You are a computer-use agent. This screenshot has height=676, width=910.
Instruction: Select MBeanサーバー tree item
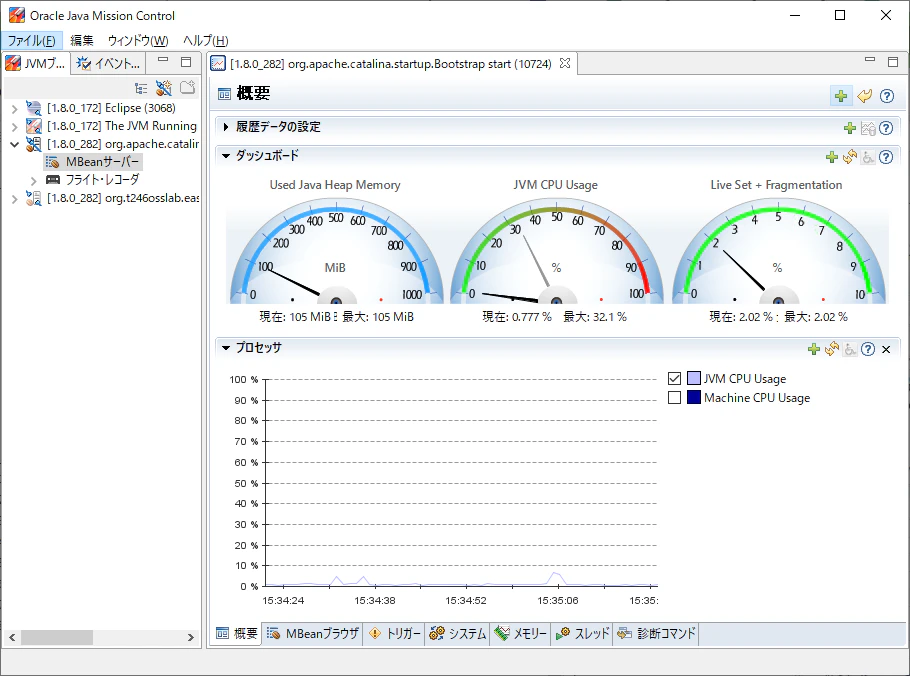93,162
